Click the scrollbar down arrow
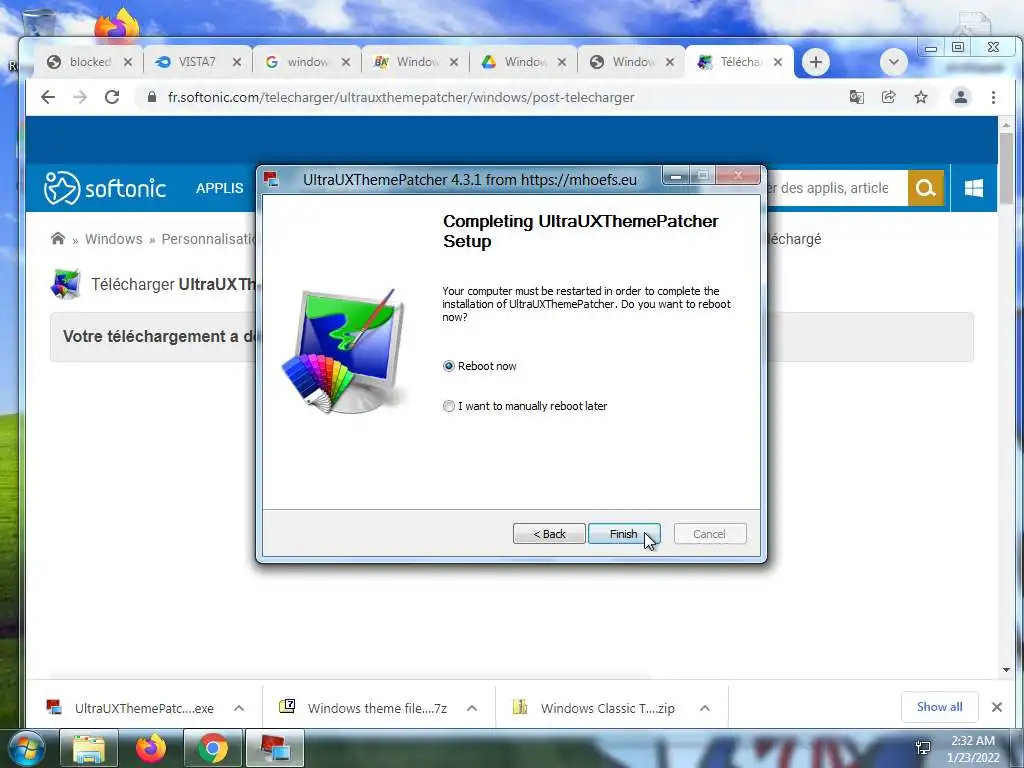Viewport: 1024px width, 768px height. [1006, 670]
